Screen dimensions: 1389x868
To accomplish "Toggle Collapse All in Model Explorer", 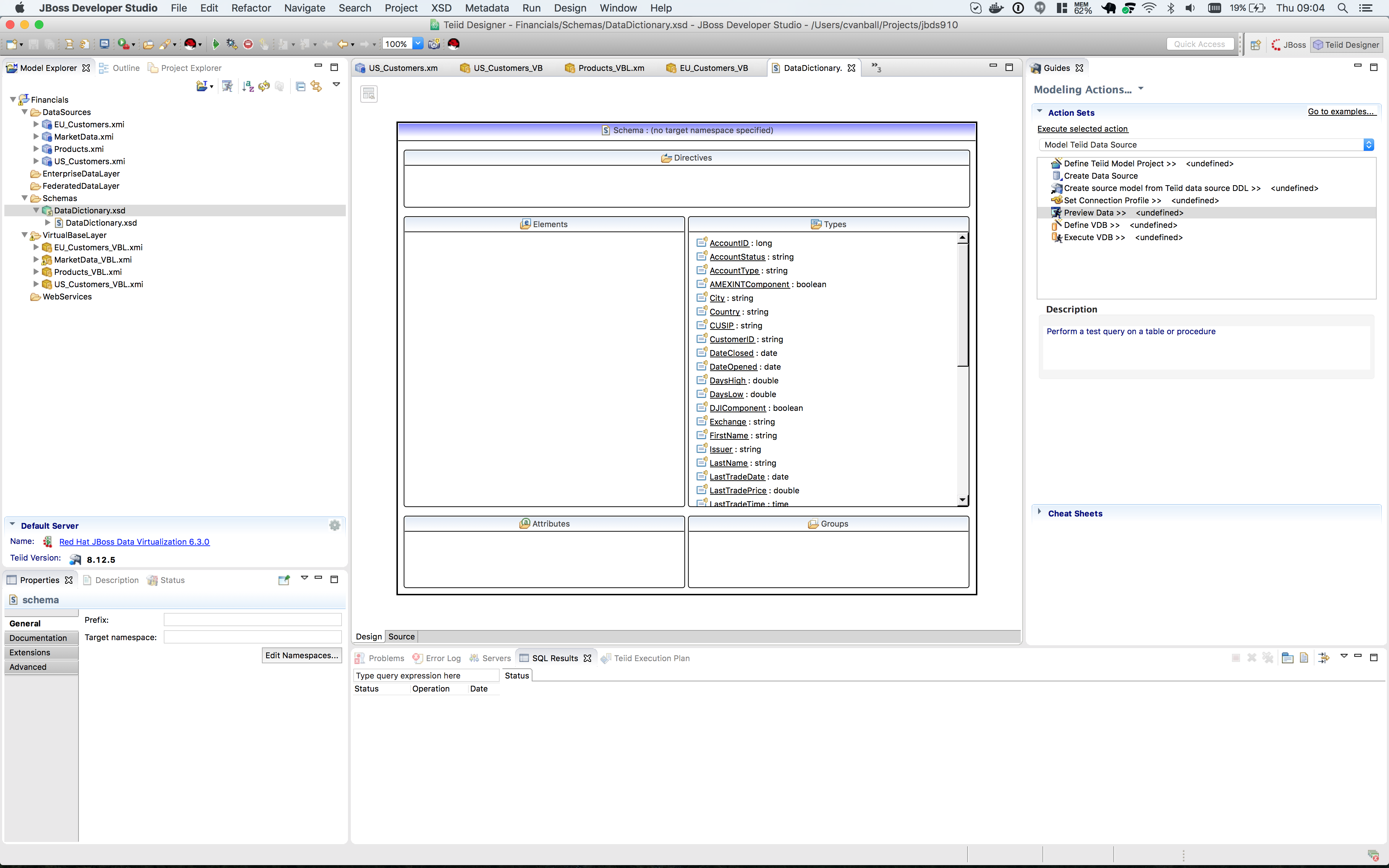I will pos(301,86).
